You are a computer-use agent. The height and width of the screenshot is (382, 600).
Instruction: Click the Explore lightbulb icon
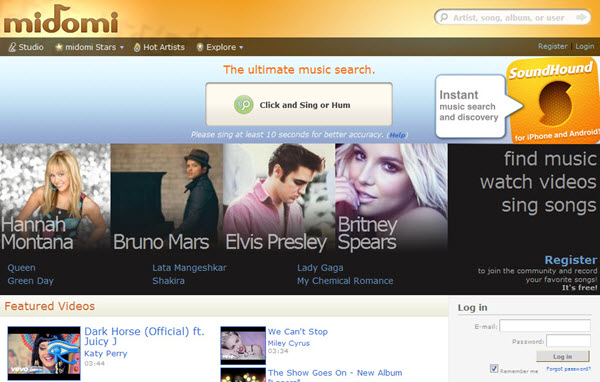[x=199, y=47]
